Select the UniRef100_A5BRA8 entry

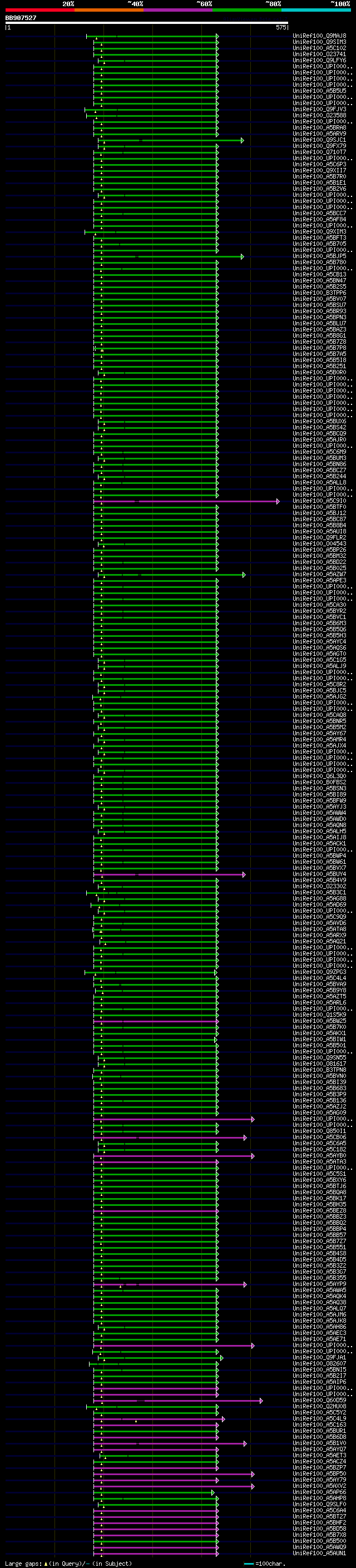[319, 128]
